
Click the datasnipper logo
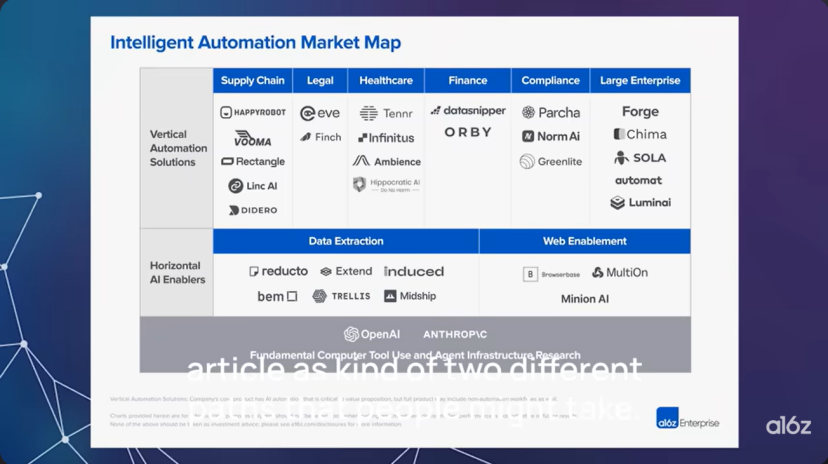pos(468,110)
